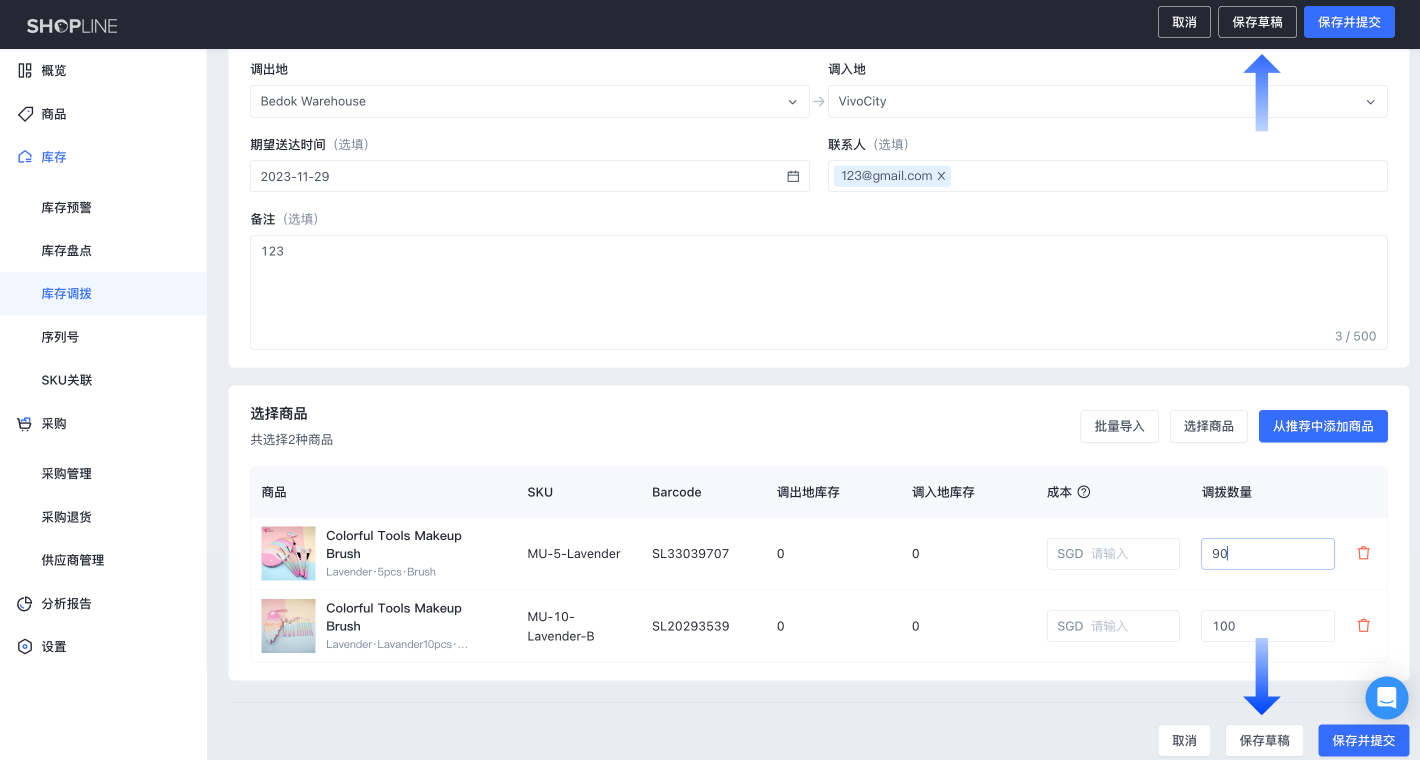Click the 分析报告 pie chart icon

[25, 604]
